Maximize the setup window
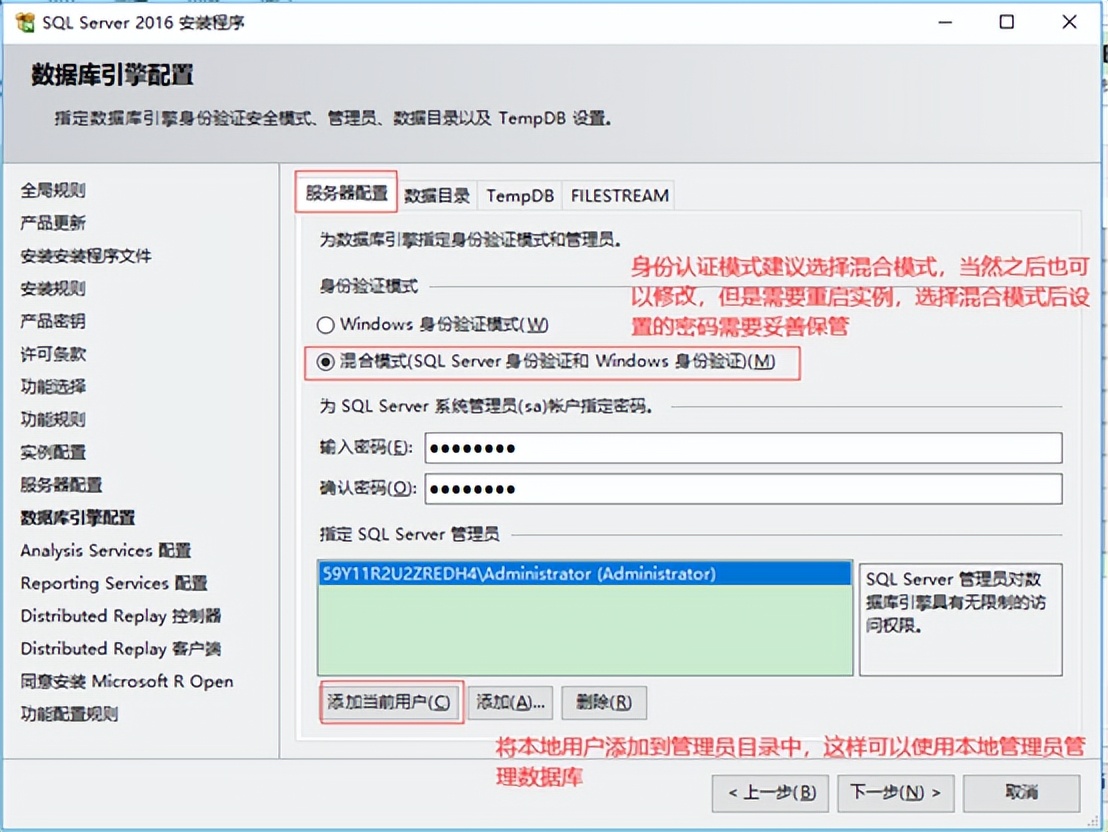 tap(1007, 23)
